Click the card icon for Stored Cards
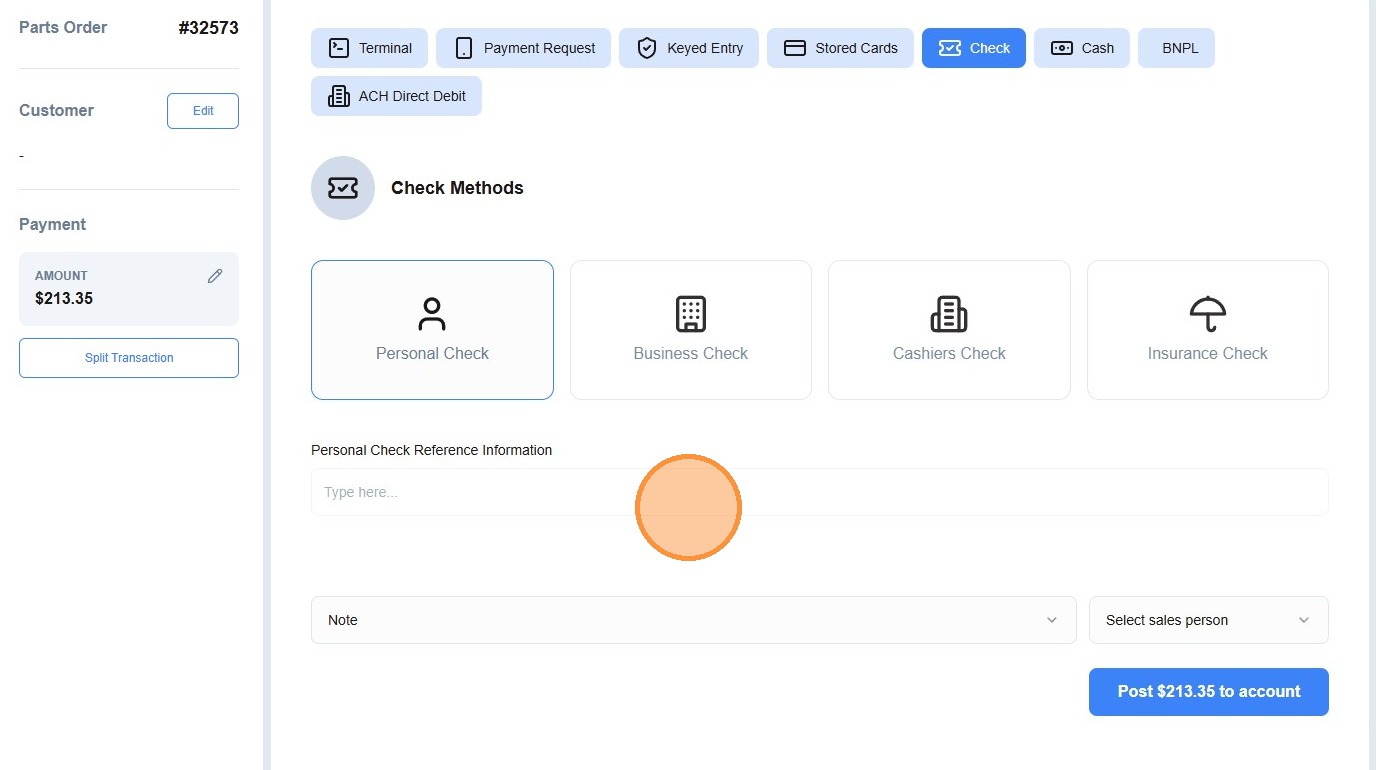 [x=795, y=48]
